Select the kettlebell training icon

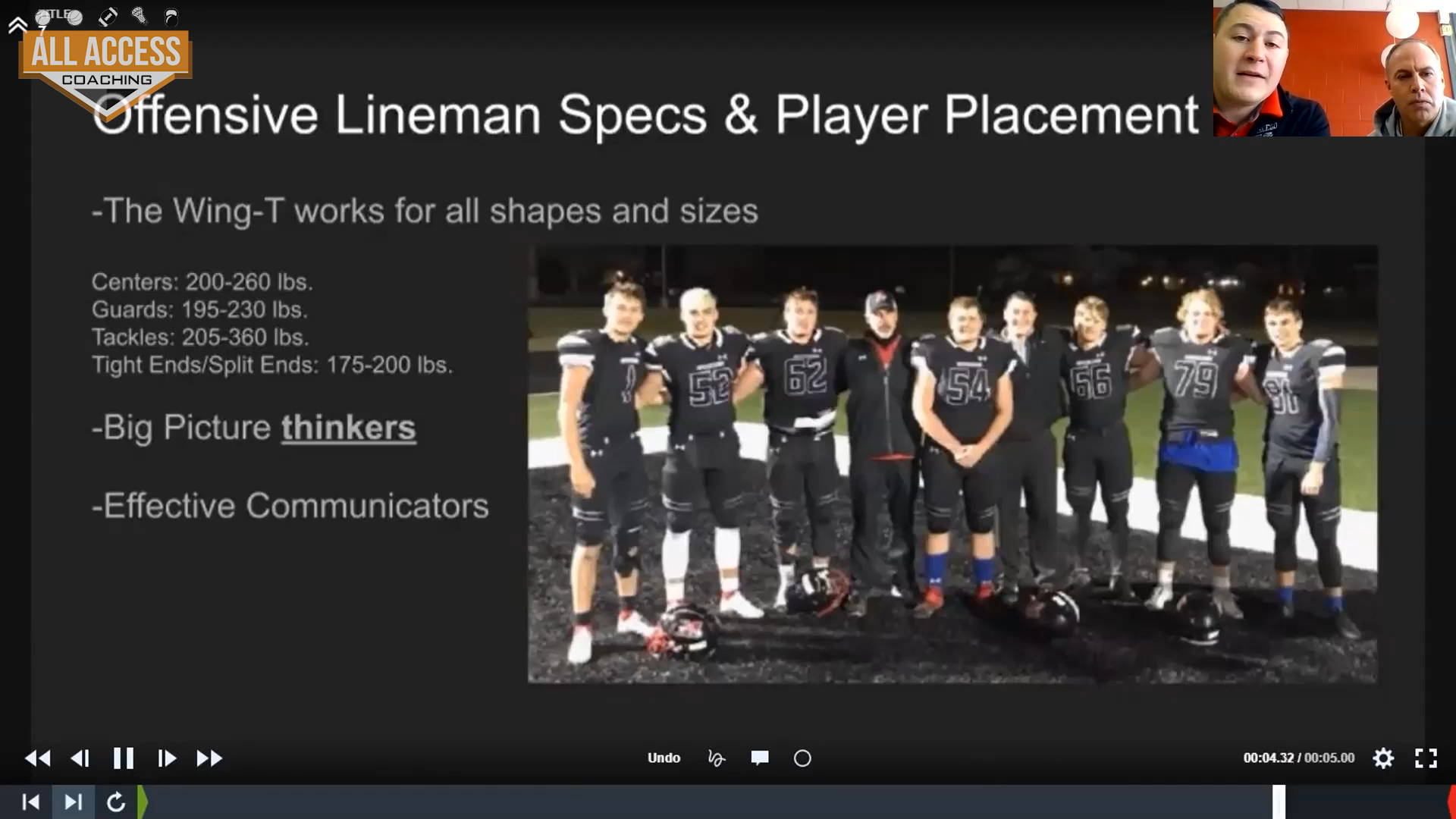171,17
